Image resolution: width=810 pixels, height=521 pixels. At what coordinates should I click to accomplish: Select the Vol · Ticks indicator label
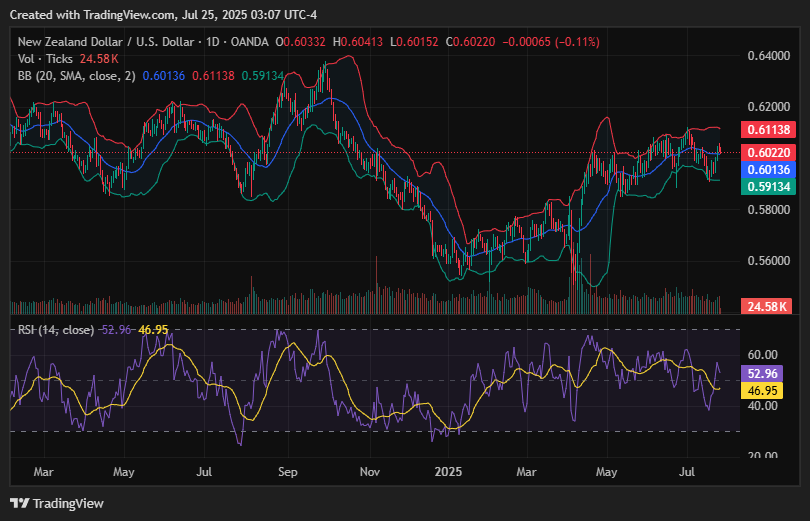45,59
